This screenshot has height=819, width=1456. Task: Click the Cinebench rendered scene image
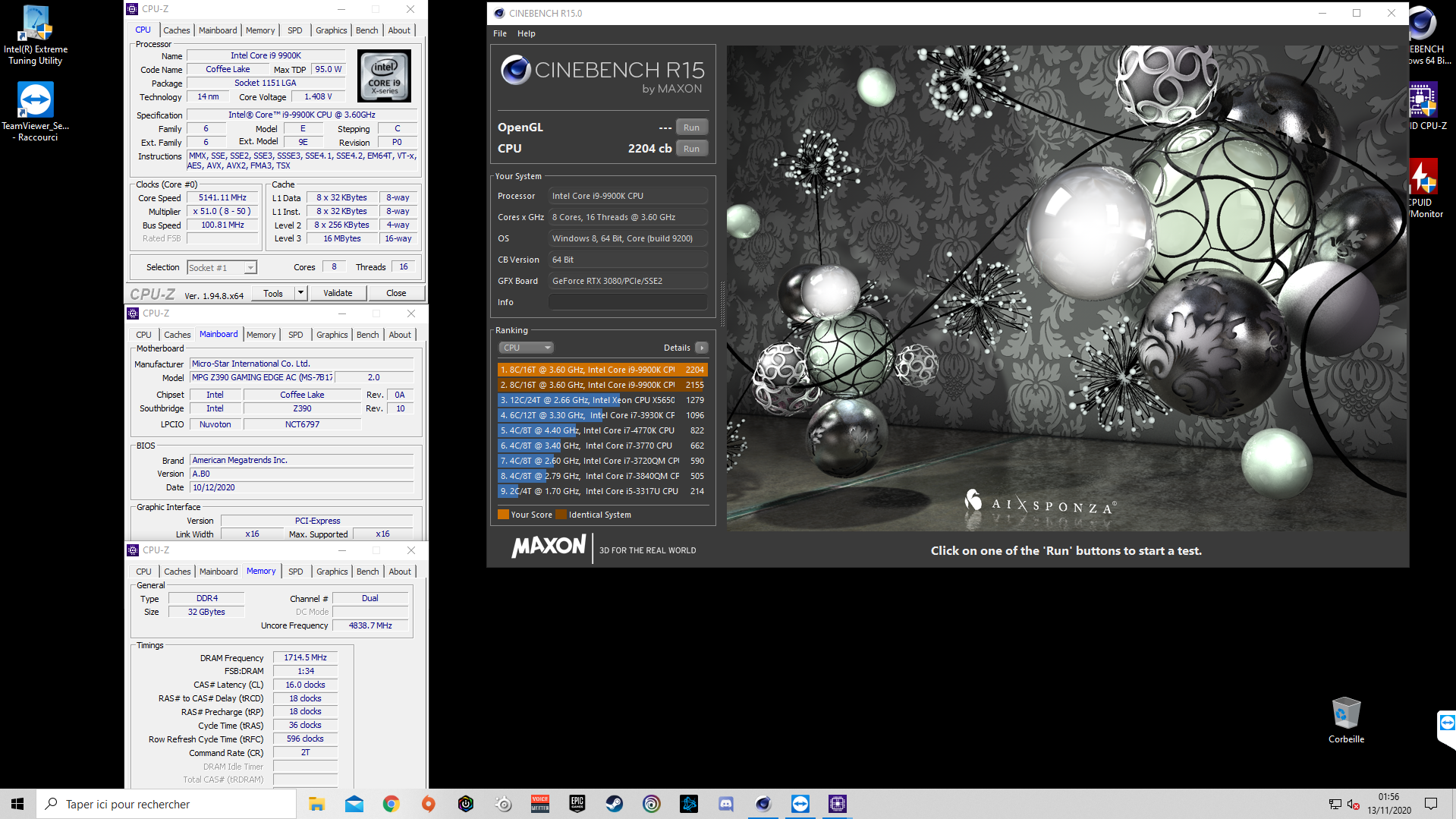tap(1066, 288)
